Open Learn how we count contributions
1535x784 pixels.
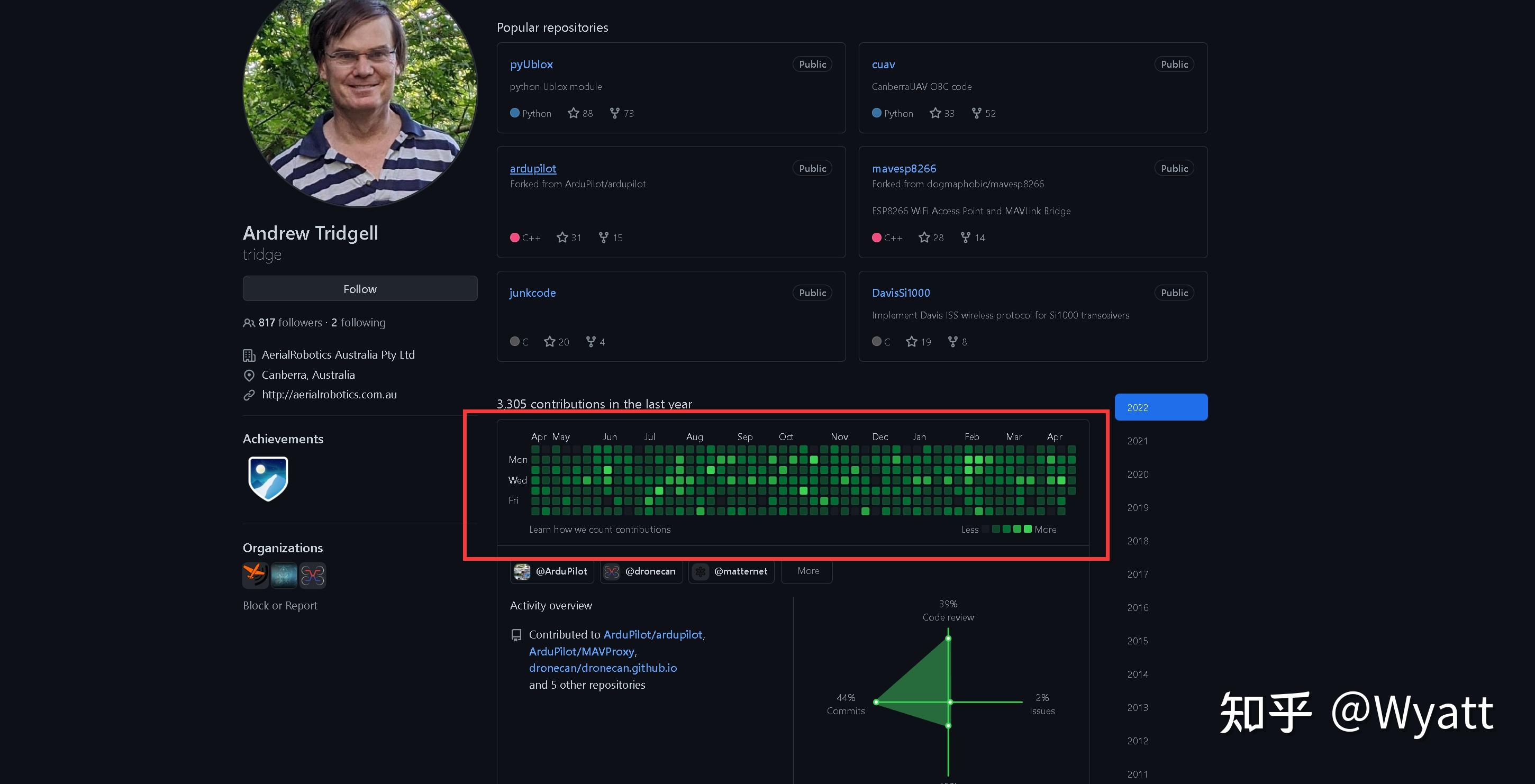click(x=600, y=530)
